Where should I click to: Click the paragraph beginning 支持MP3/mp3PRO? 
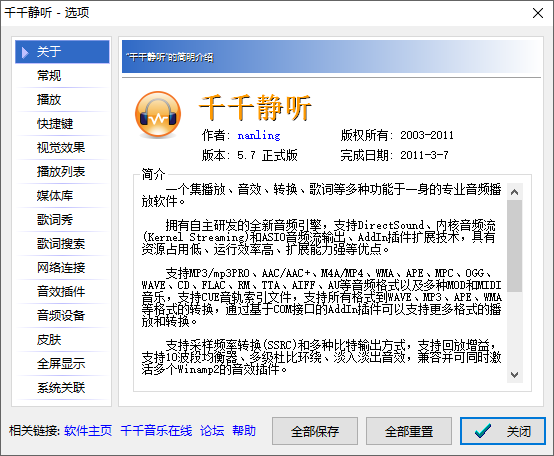(x=322, y=297)
